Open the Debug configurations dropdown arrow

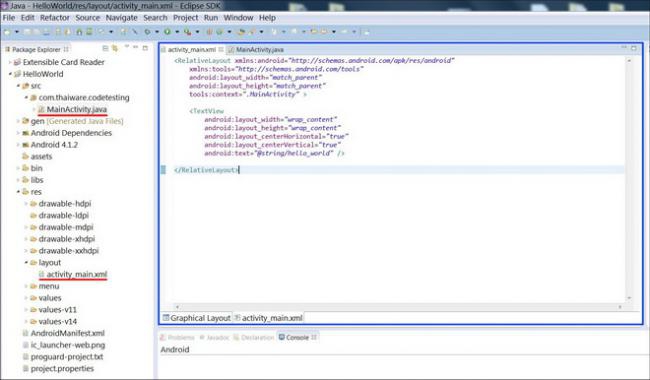[x=157, y=31]
